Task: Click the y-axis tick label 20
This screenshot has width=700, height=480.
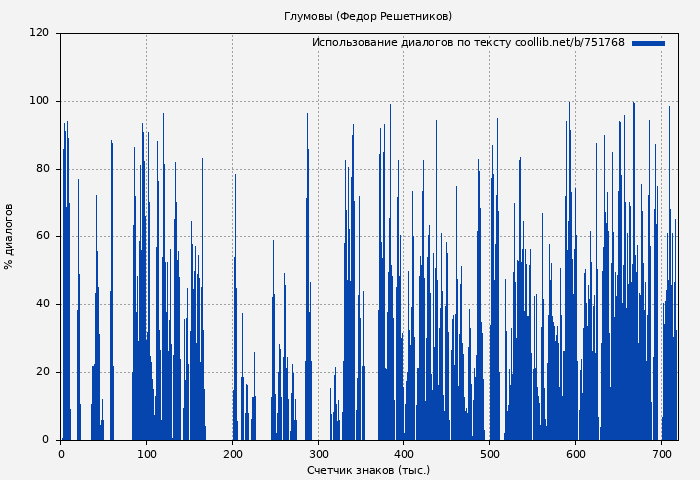Action: 42,372
